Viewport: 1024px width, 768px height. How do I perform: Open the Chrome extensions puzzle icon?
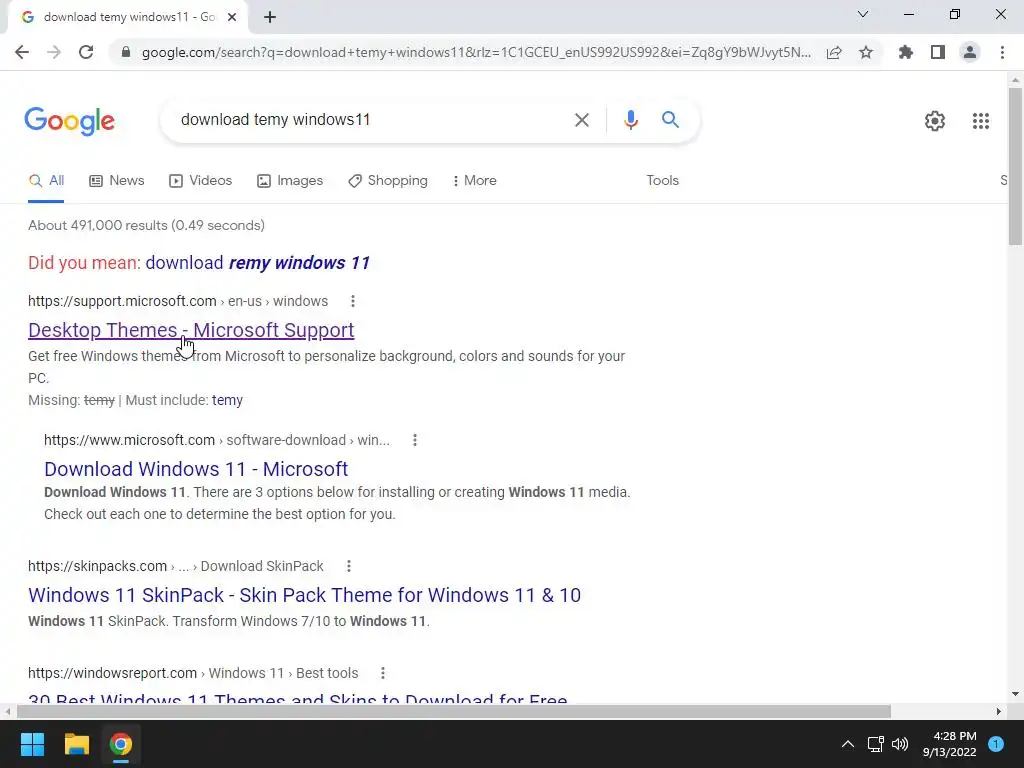[906, 52]
